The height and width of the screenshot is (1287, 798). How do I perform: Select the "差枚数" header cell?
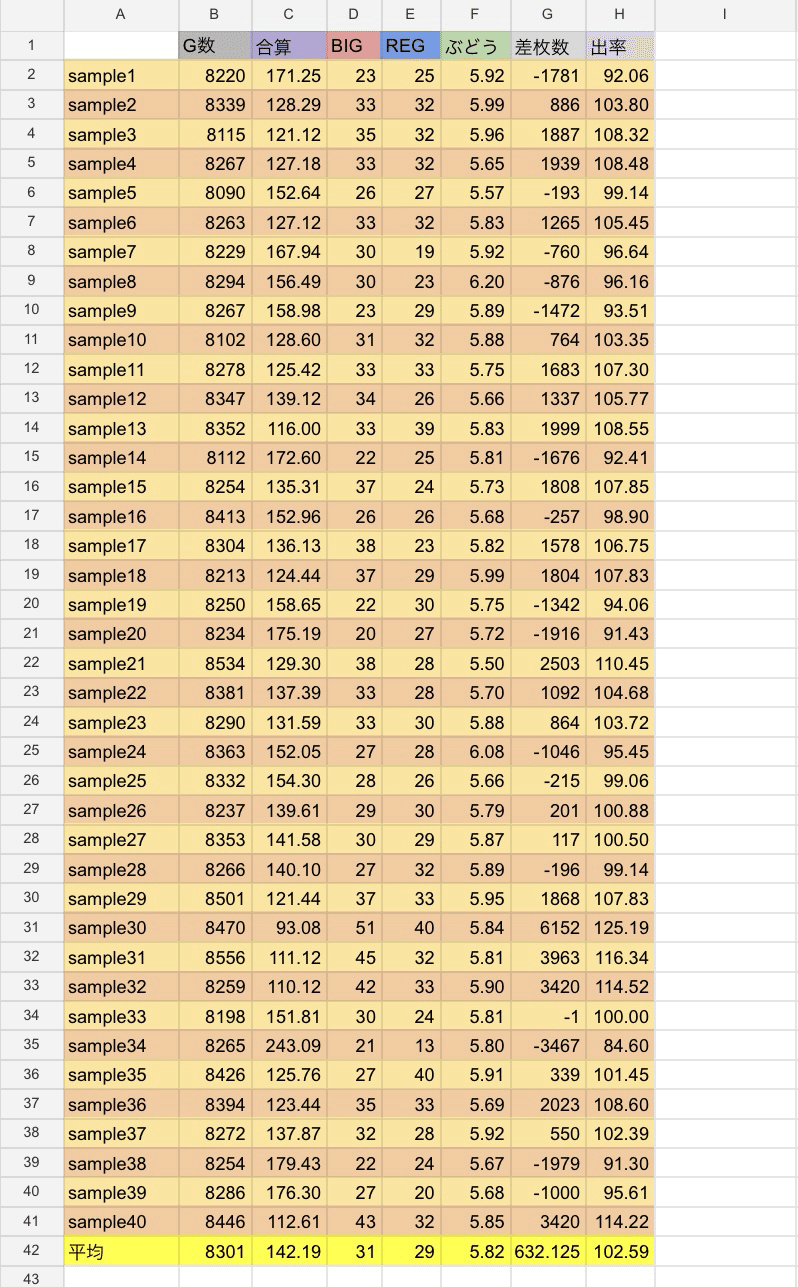548,46
